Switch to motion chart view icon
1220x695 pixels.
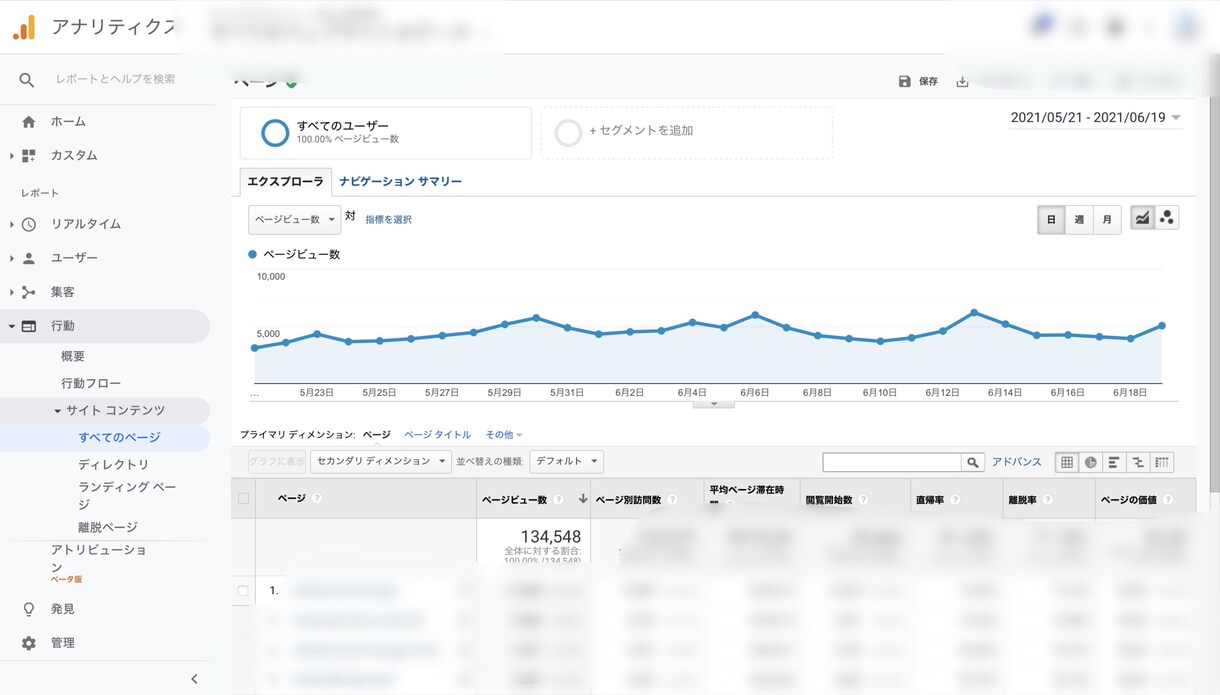[x=1167, y=218]
